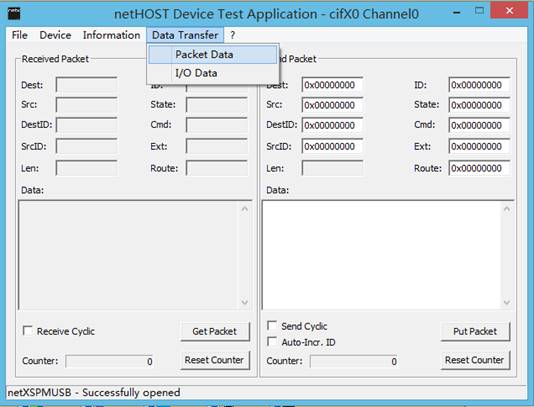Click down arrow of Received Data scrollbar

point(245,302)
